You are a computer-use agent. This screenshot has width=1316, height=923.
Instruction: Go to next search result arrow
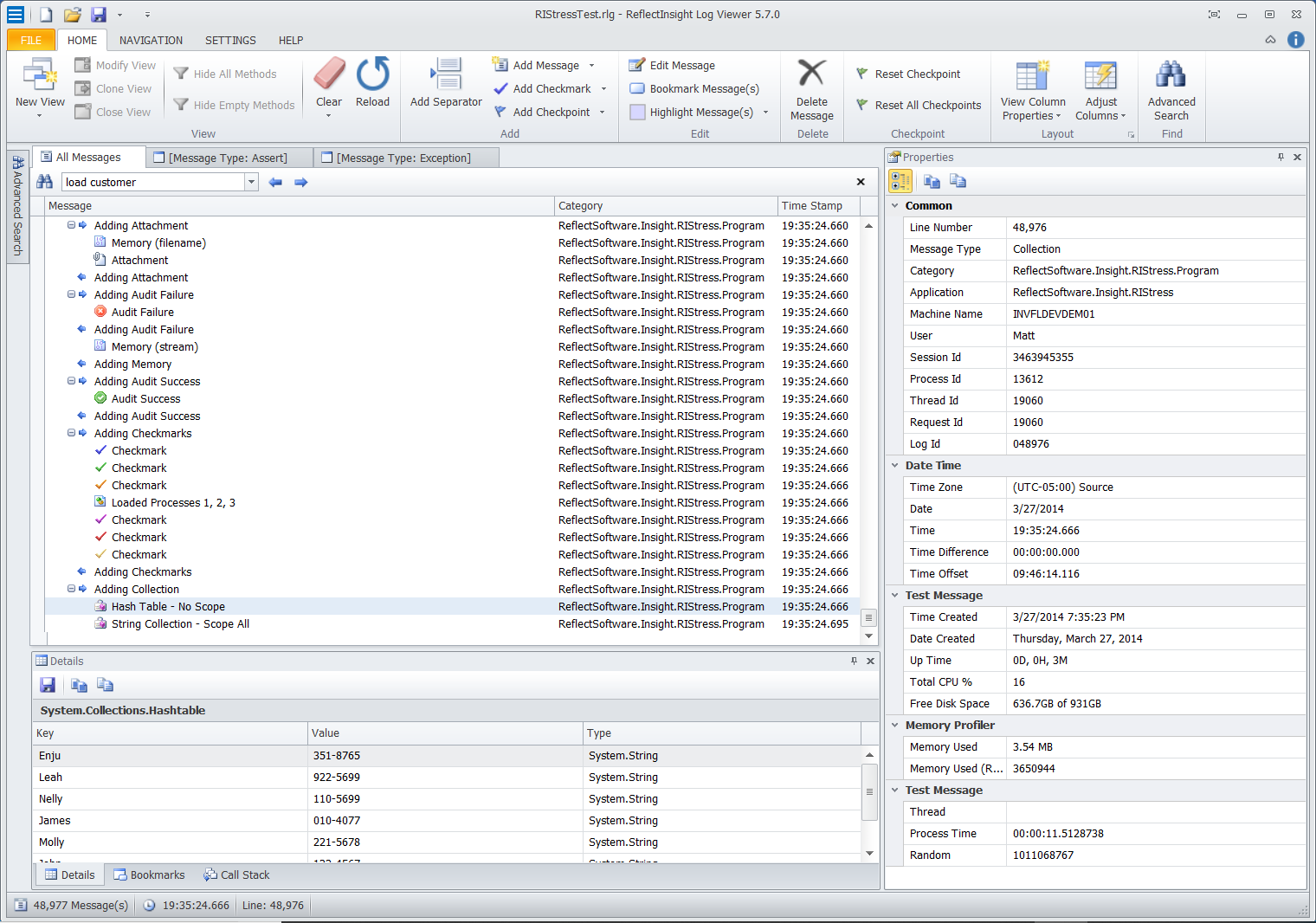point(301,182)
